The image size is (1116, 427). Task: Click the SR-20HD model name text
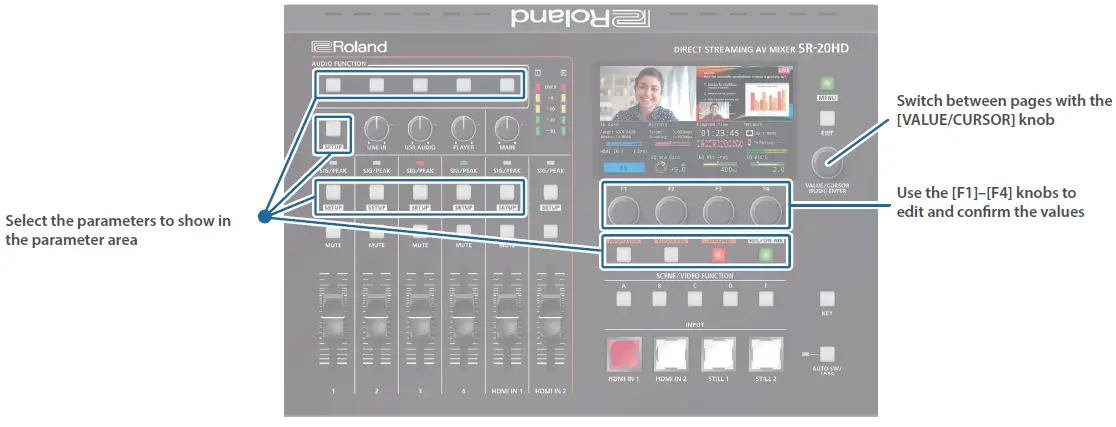(823, 49)
